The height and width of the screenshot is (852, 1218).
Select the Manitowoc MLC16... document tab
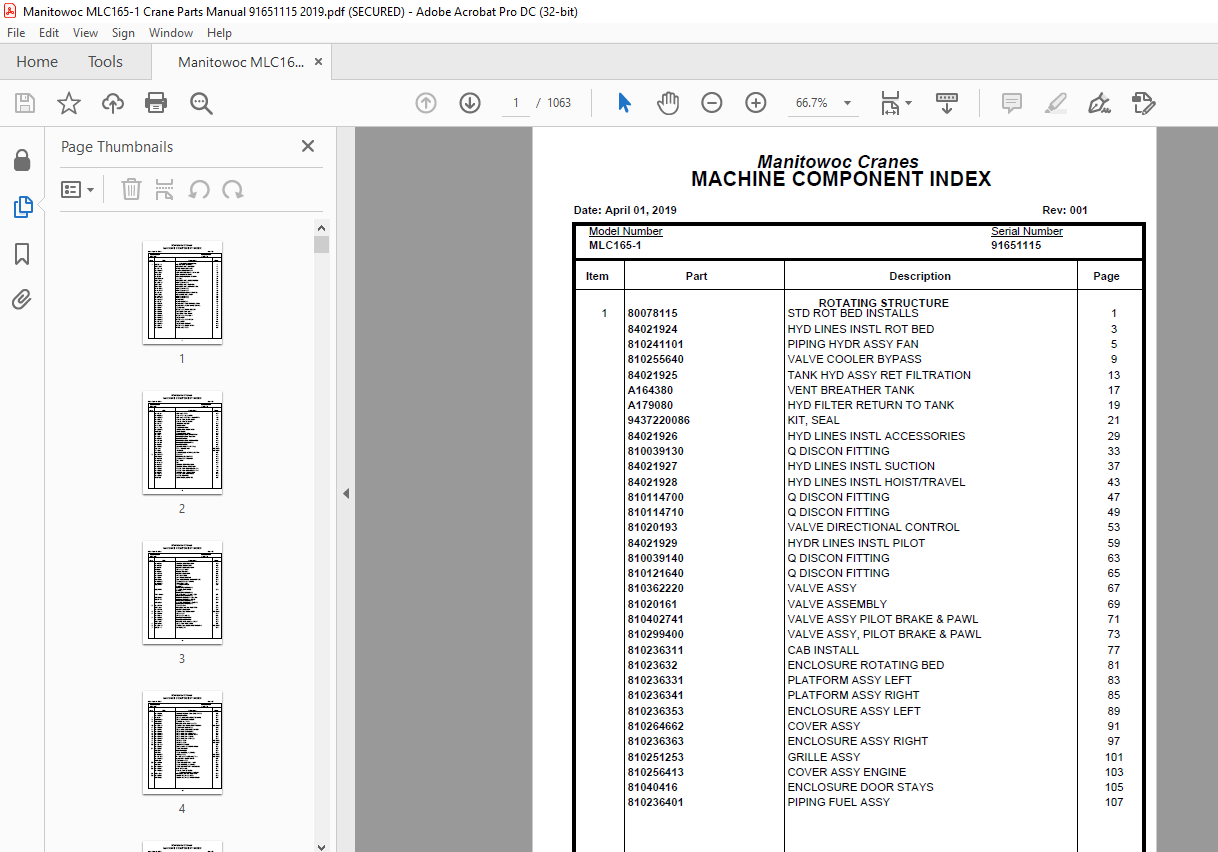click(241, 62)
